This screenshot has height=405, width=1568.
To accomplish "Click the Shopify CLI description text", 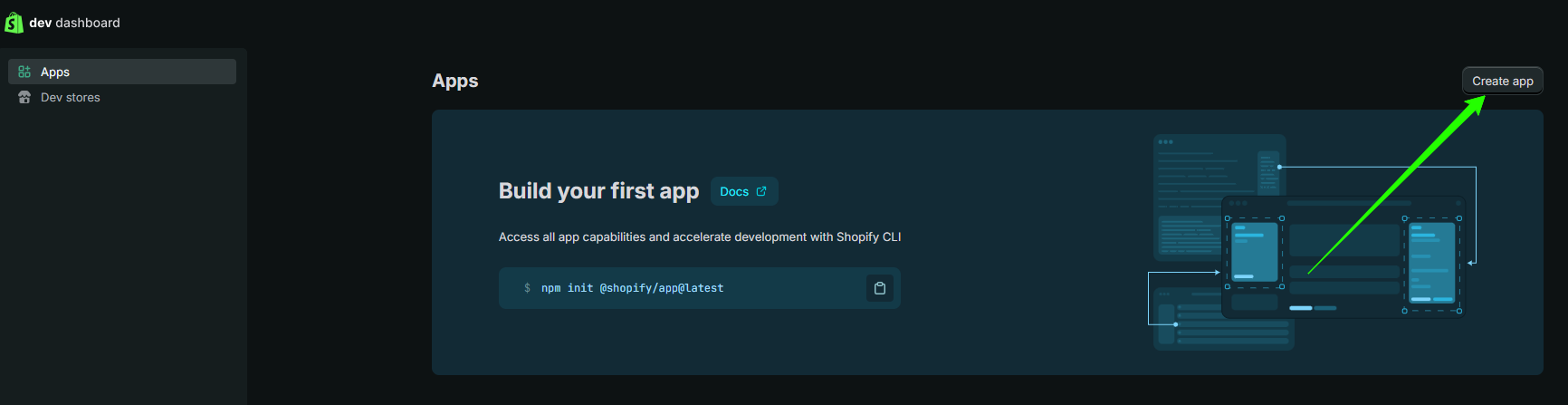I will coord(699,236).
